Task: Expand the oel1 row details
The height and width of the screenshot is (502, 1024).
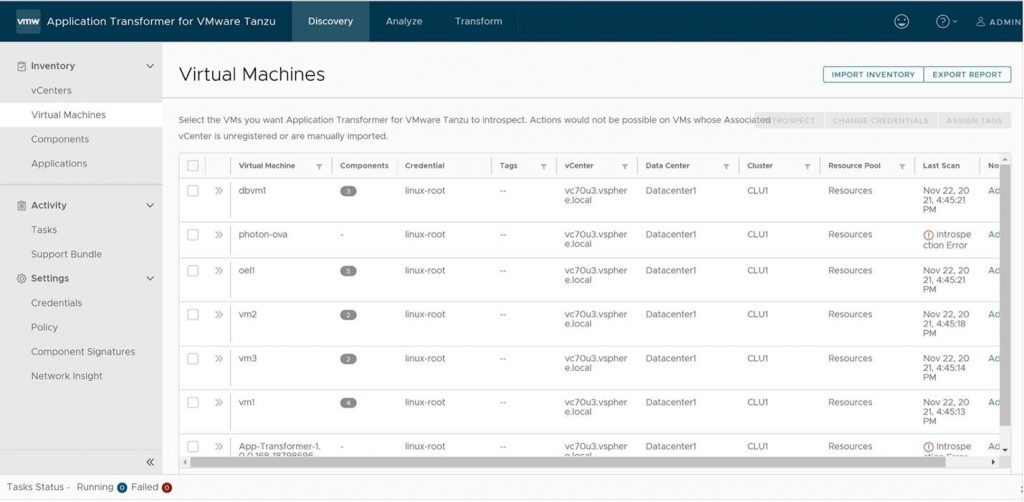Action: [x=219, y=270]
